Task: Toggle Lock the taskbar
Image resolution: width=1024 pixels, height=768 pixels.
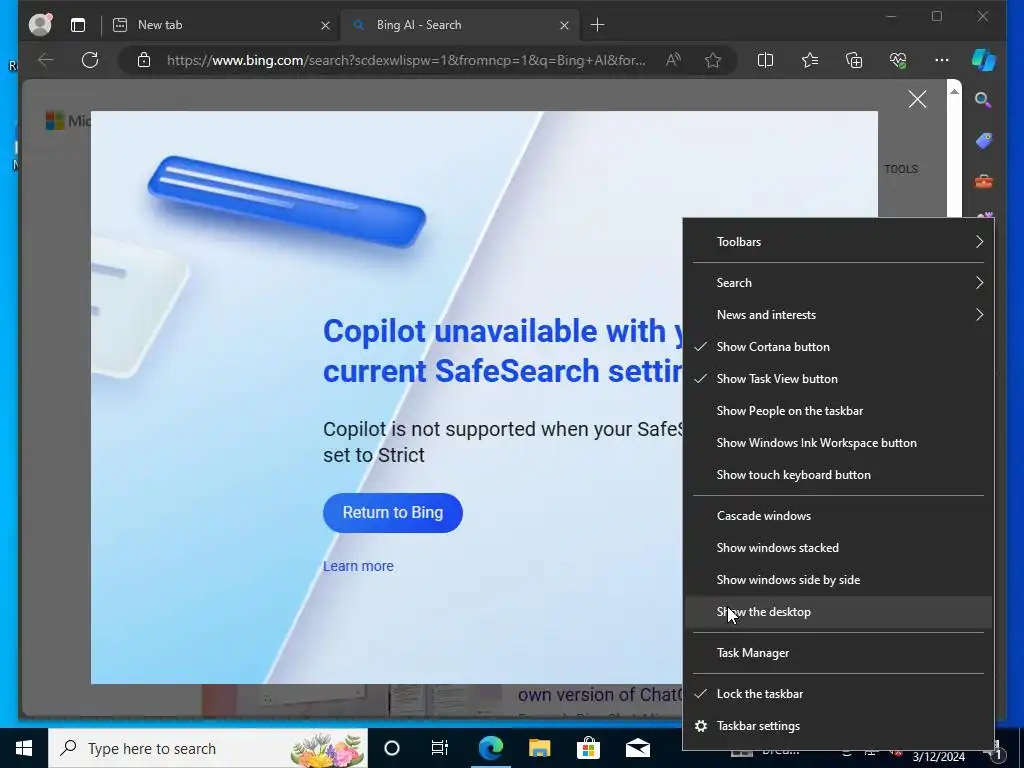Action: tap(838, 694)
